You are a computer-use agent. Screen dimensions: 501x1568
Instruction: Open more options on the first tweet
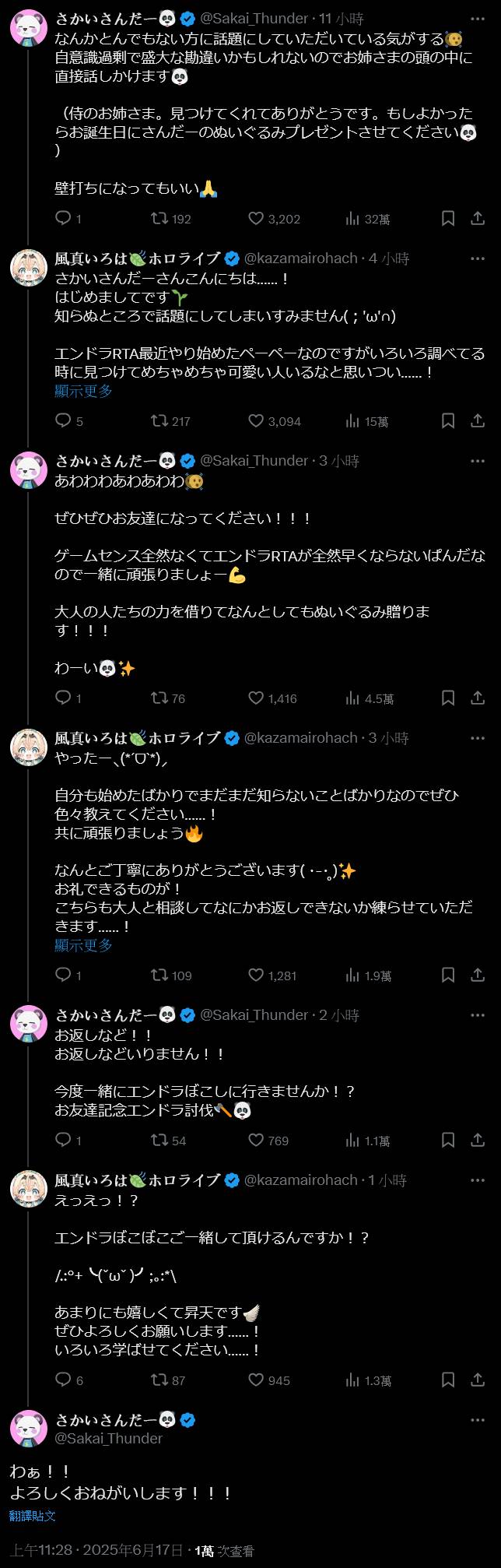(x=478, y=19)
